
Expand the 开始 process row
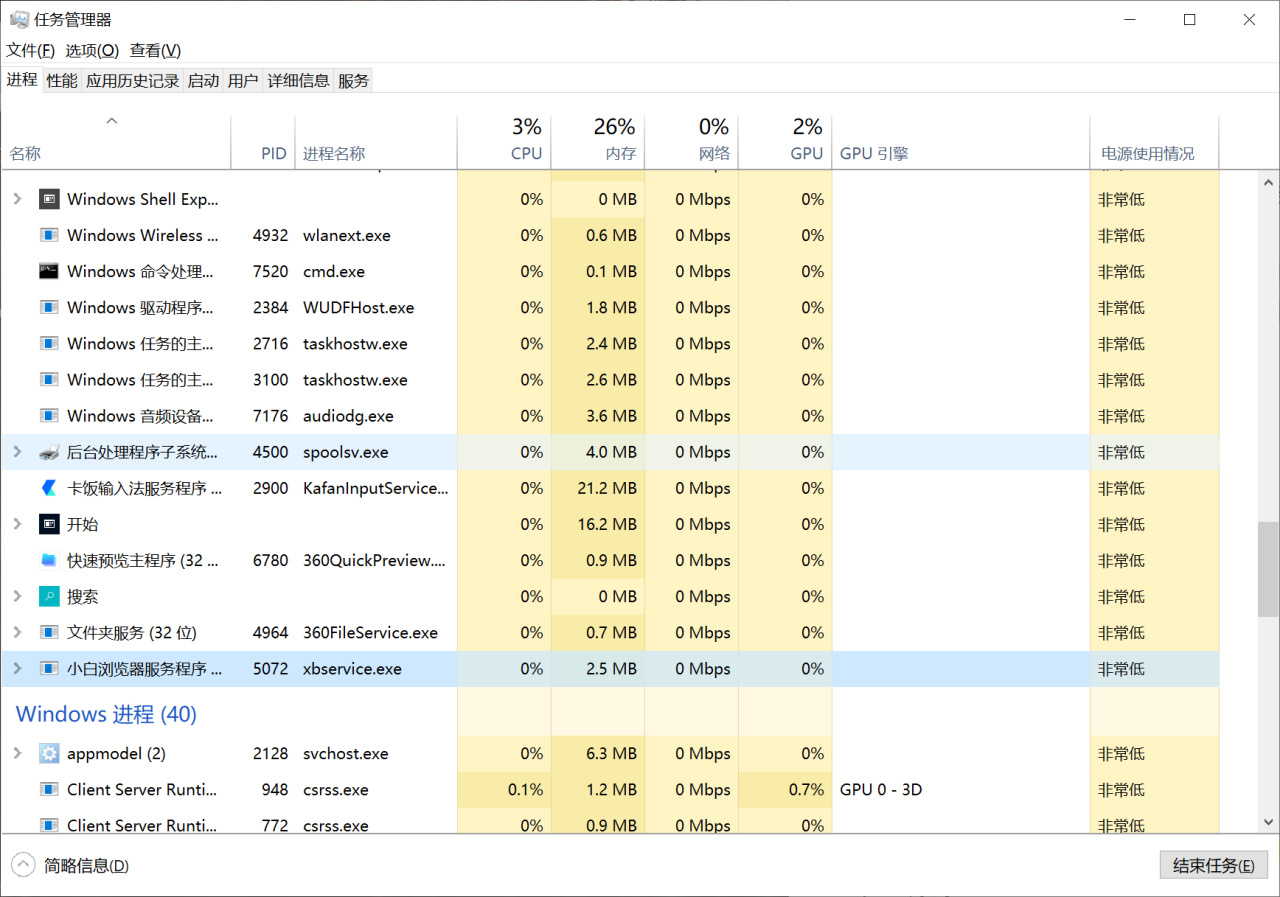tap(17, 524)
